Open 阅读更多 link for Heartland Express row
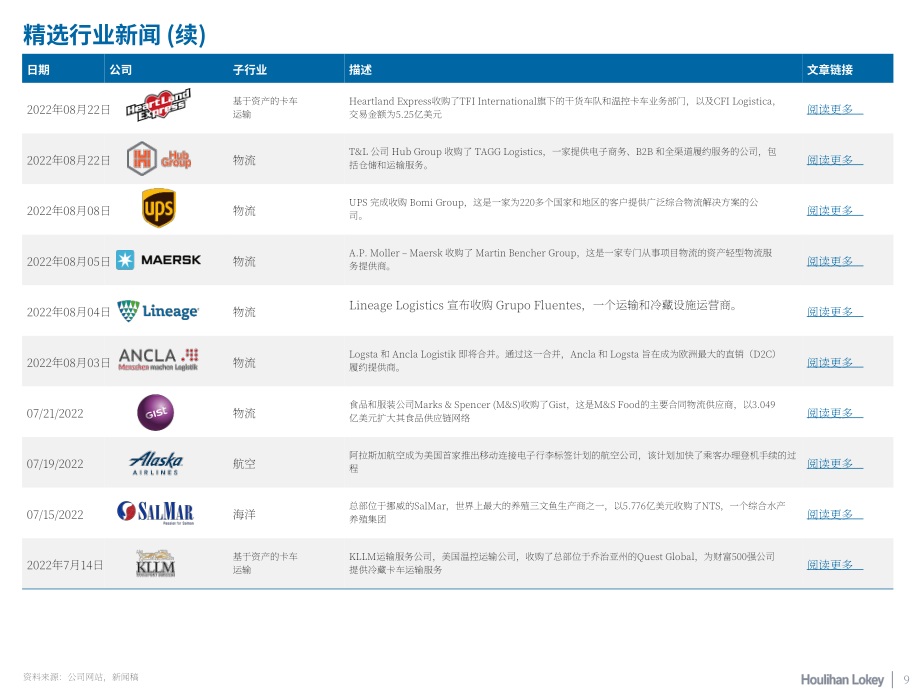 (x=834, y=109)
